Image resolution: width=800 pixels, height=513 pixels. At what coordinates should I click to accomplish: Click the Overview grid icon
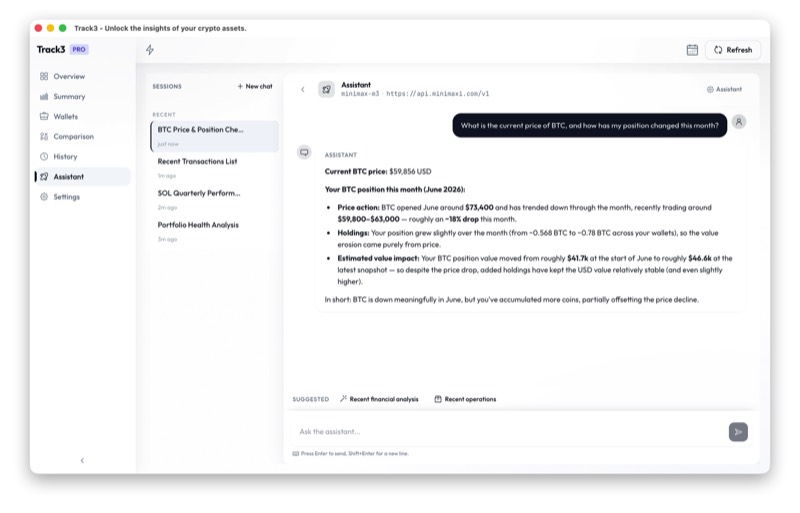tap(44, 77)
